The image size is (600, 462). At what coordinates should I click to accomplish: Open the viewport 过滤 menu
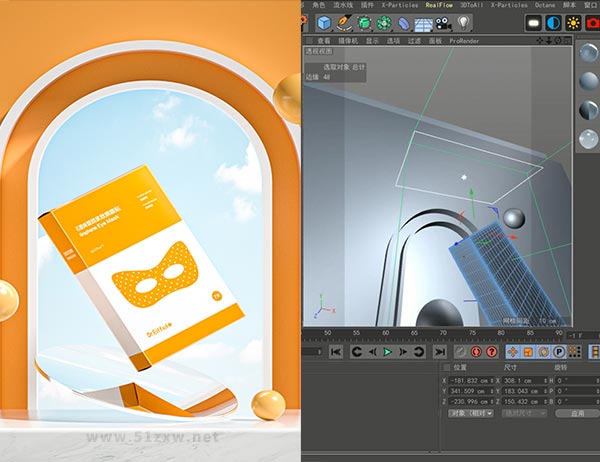pyautogui.click(x=414, y=41)
